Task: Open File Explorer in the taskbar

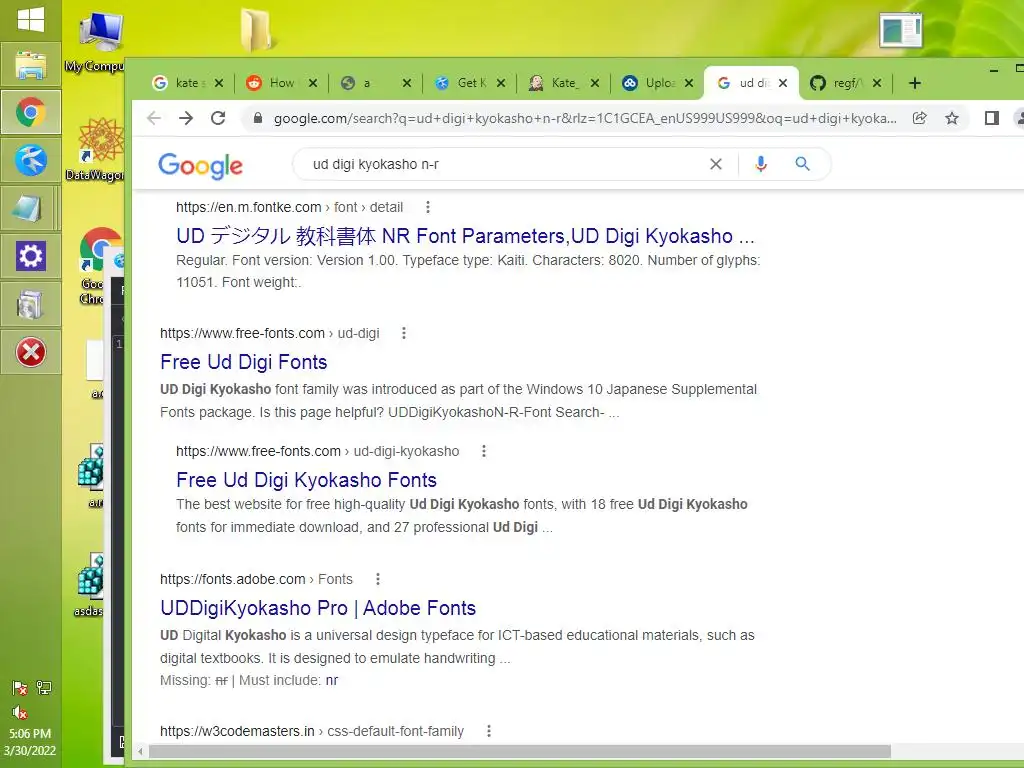Action: 31,65
